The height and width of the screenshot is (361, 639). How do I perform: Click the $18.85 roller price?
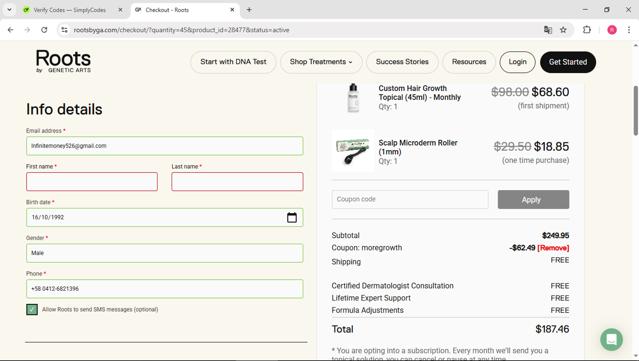[551, 147]
